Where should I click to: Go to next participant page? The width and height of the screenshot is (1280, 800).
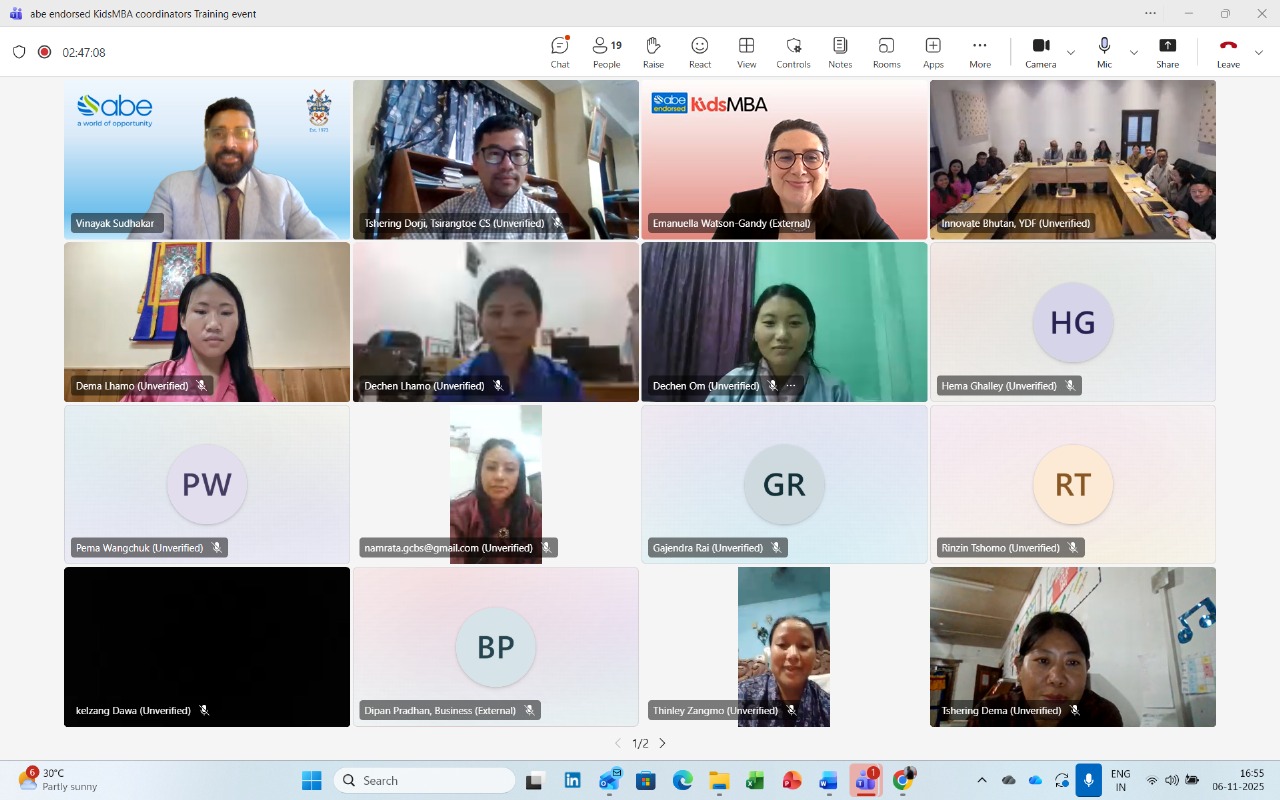(x=662, y=743)
